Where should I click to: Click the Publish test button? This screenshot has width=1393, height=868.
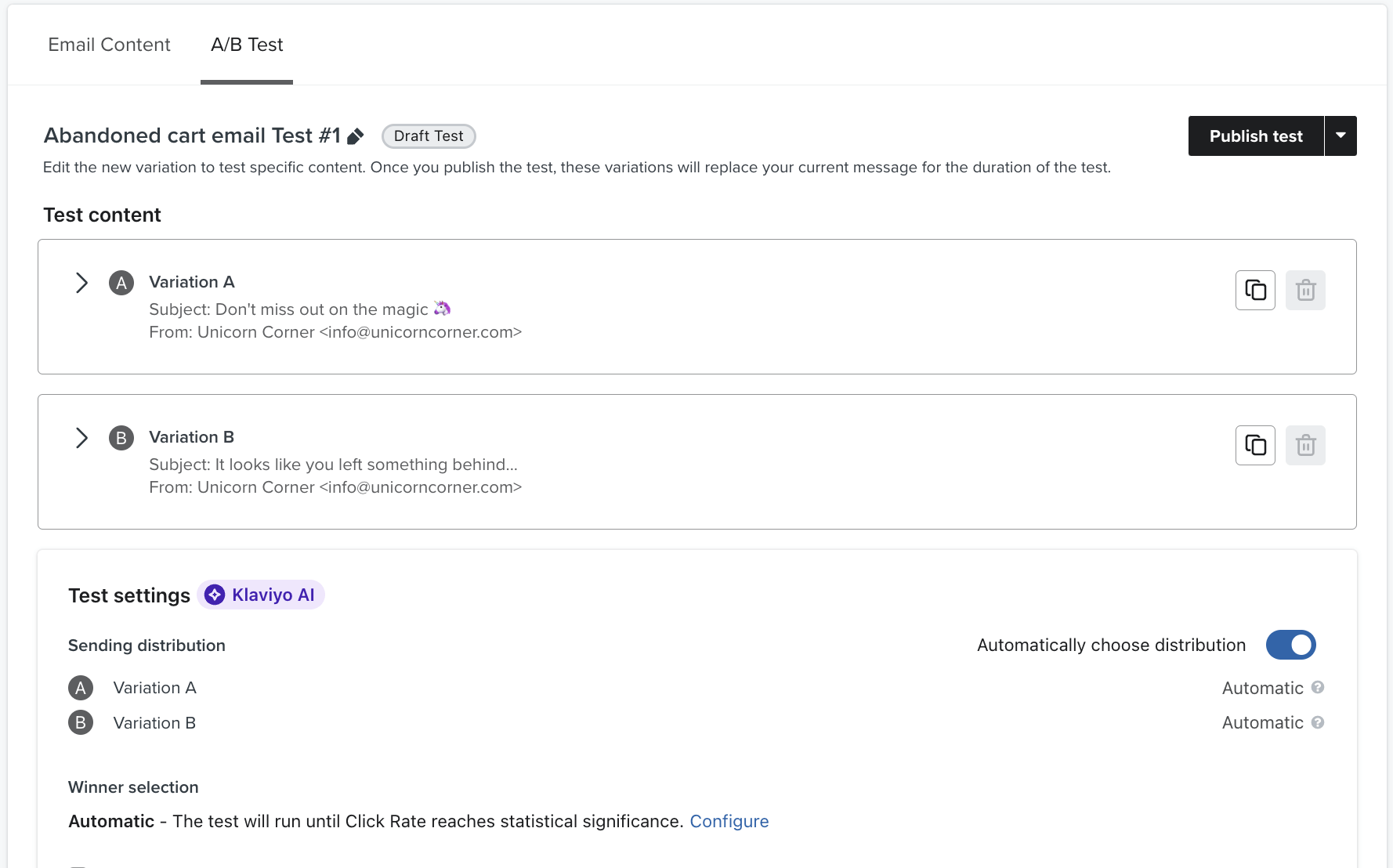click(1256, 136)
